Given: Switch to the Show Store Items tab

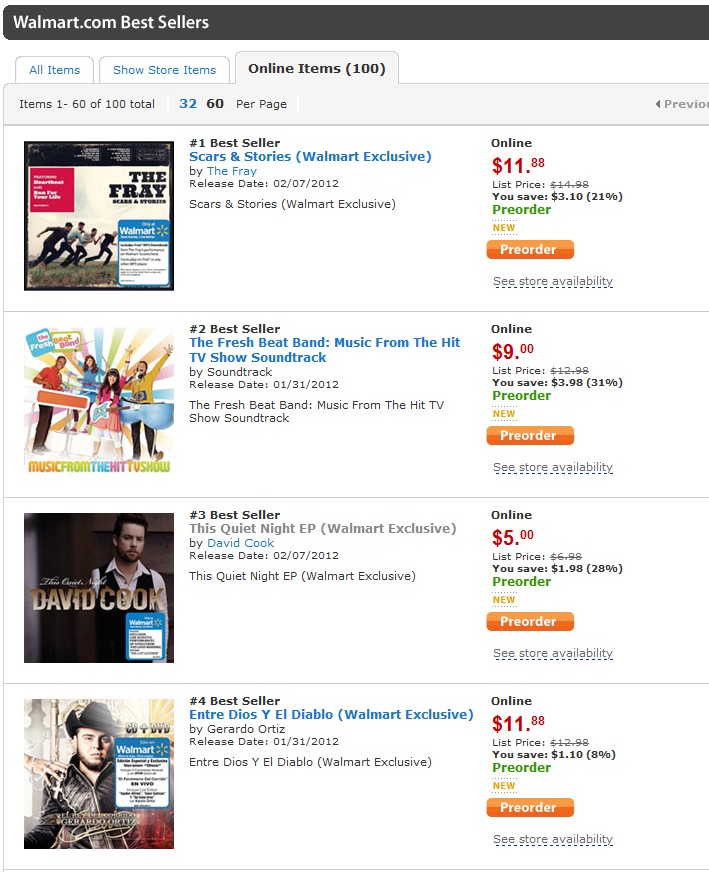Looking at the screenshot, I should tap(164, 70).
